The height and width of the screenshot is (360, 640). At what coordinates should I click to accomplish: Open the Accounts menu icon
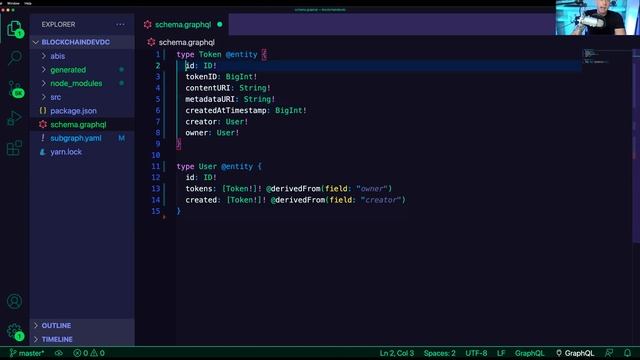tap(14, 301)
